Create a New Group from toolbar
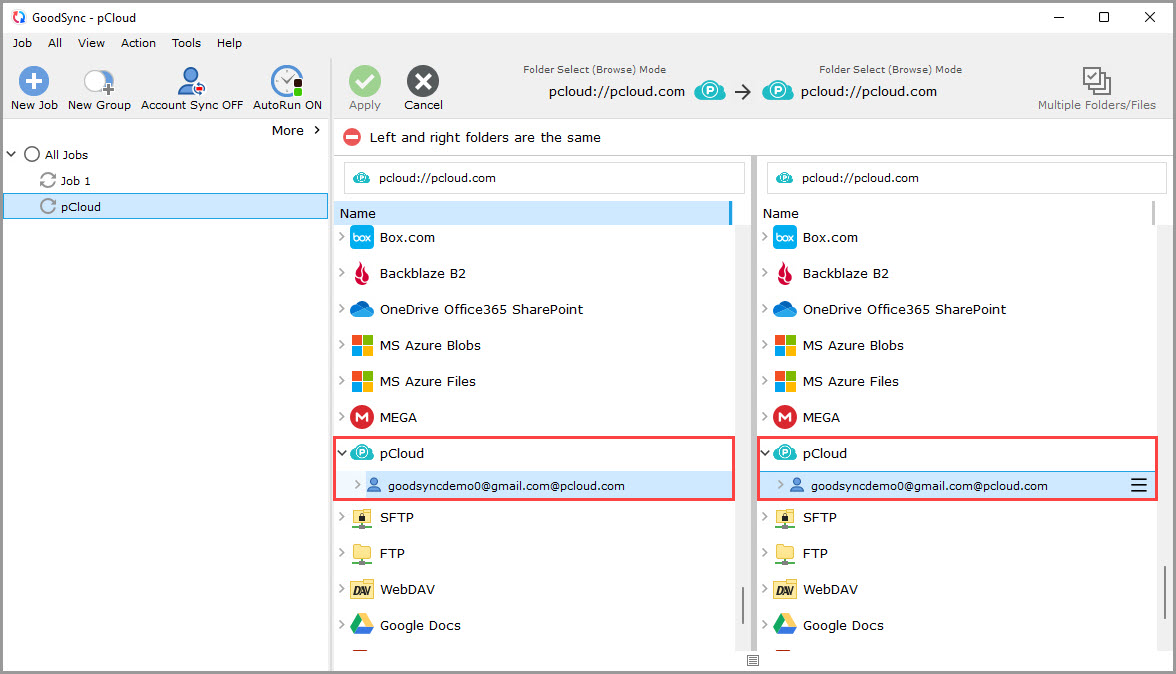The width and height of the screenshot is (1176, 674). tap(99, 88)
